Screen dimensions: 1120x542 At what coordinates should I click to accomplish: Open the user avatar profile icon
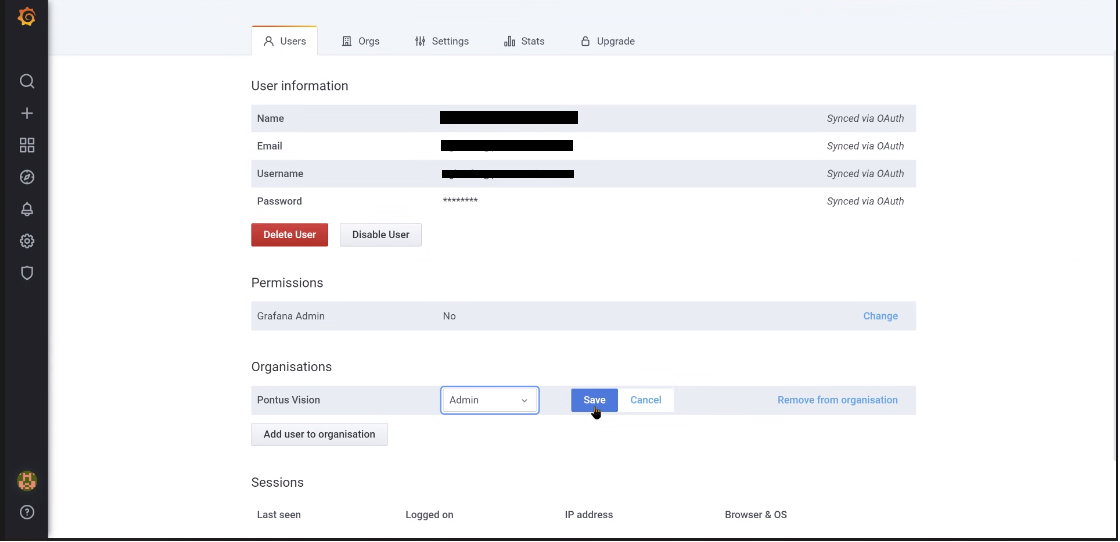tap(27, 481)
